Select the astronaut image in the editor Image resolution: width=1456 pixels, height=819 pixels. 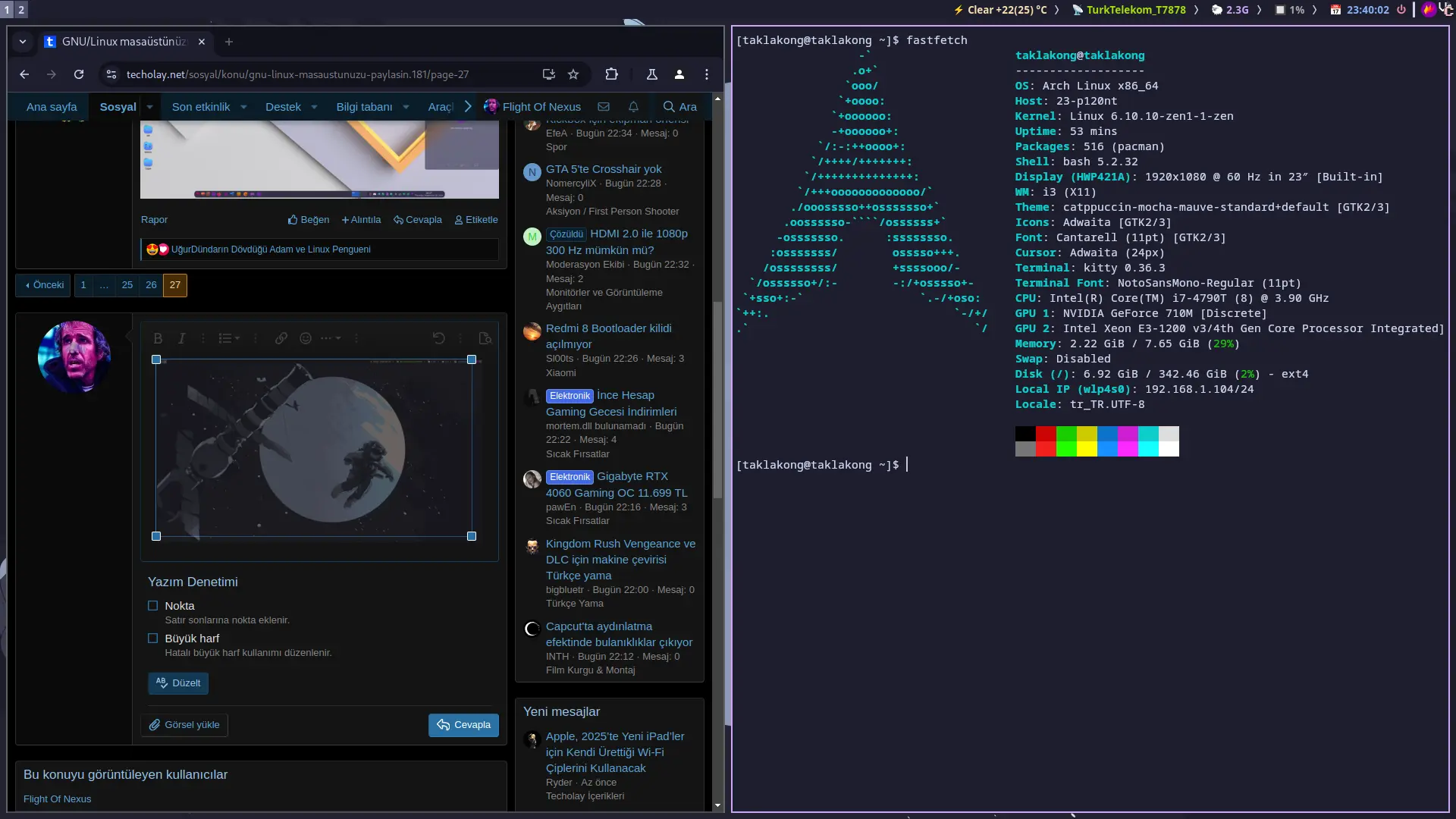click(314, 448)
